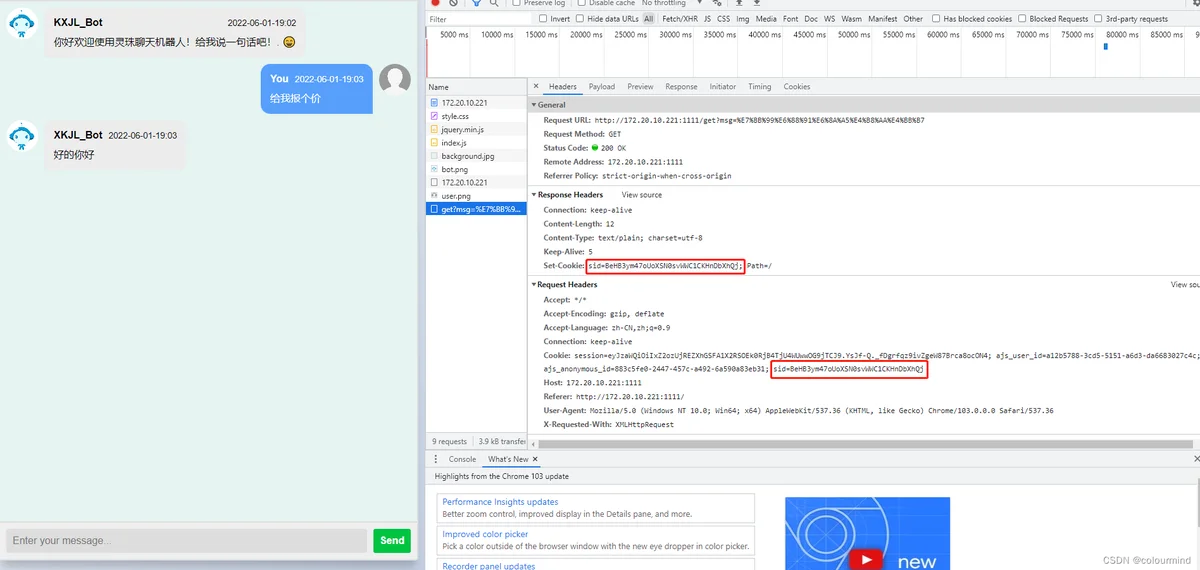Open Improved color picker link
This screenshot has height=570, width=1200.
click(x=485, y=534)
